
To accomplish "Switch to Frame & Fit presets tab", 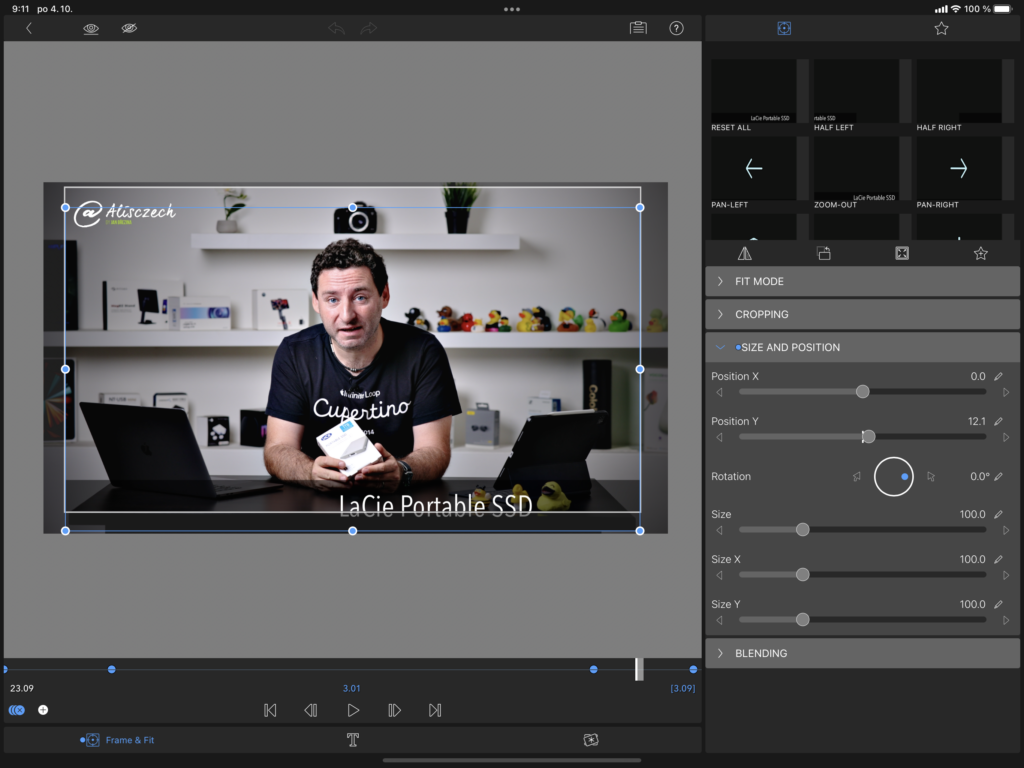I will tap(784, 28).
